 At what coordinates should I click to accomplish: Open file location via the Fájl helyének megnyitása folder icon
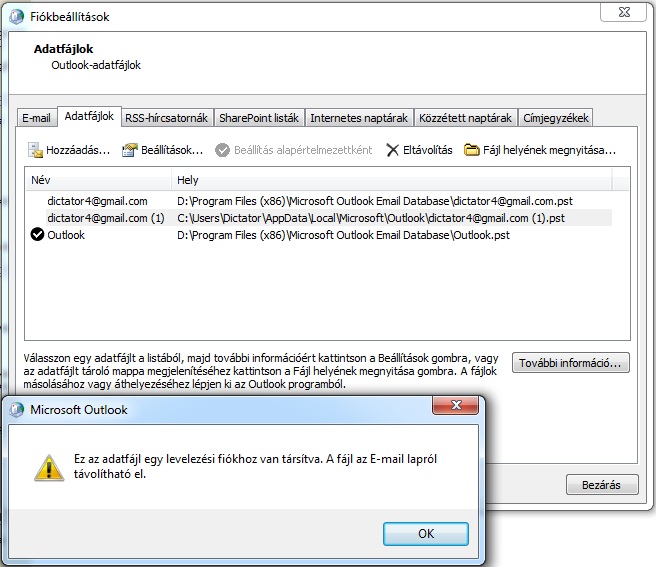(x=472, y=150)
